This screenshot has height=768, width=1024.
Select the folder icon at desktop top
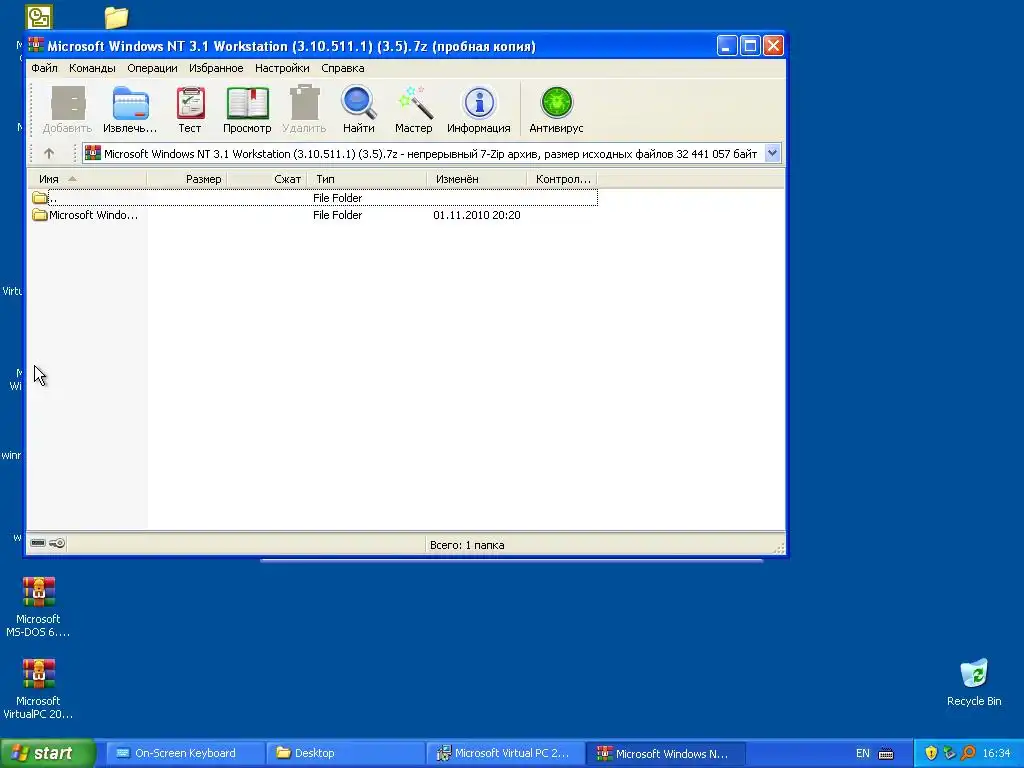(116, 17)
